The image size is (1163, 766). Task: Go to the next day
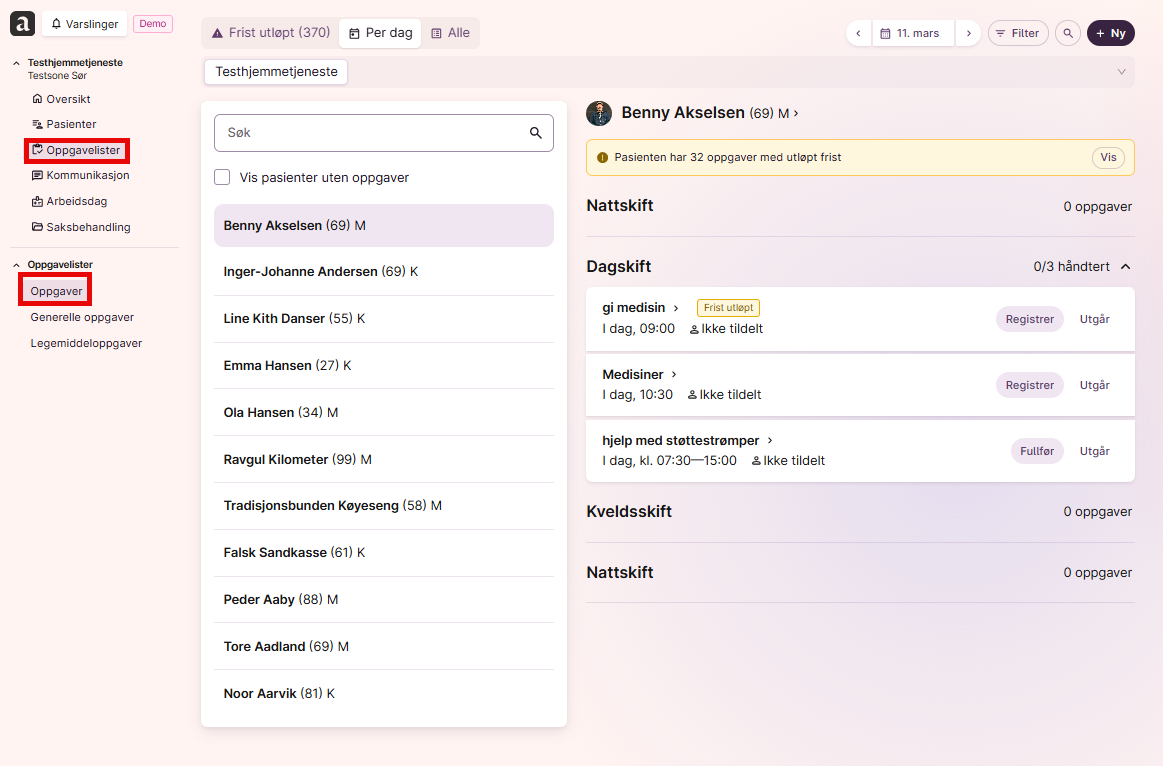click(968, 33)
